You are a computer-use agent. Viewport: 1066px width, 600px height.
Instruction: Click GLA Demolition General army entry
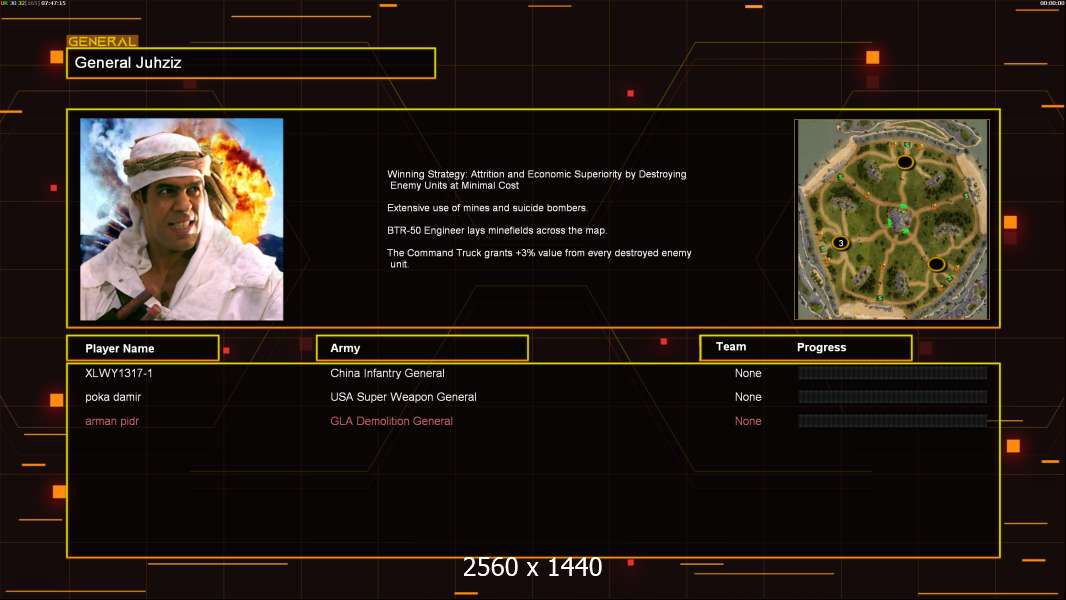pyautogui.click(x=392, y=421)
